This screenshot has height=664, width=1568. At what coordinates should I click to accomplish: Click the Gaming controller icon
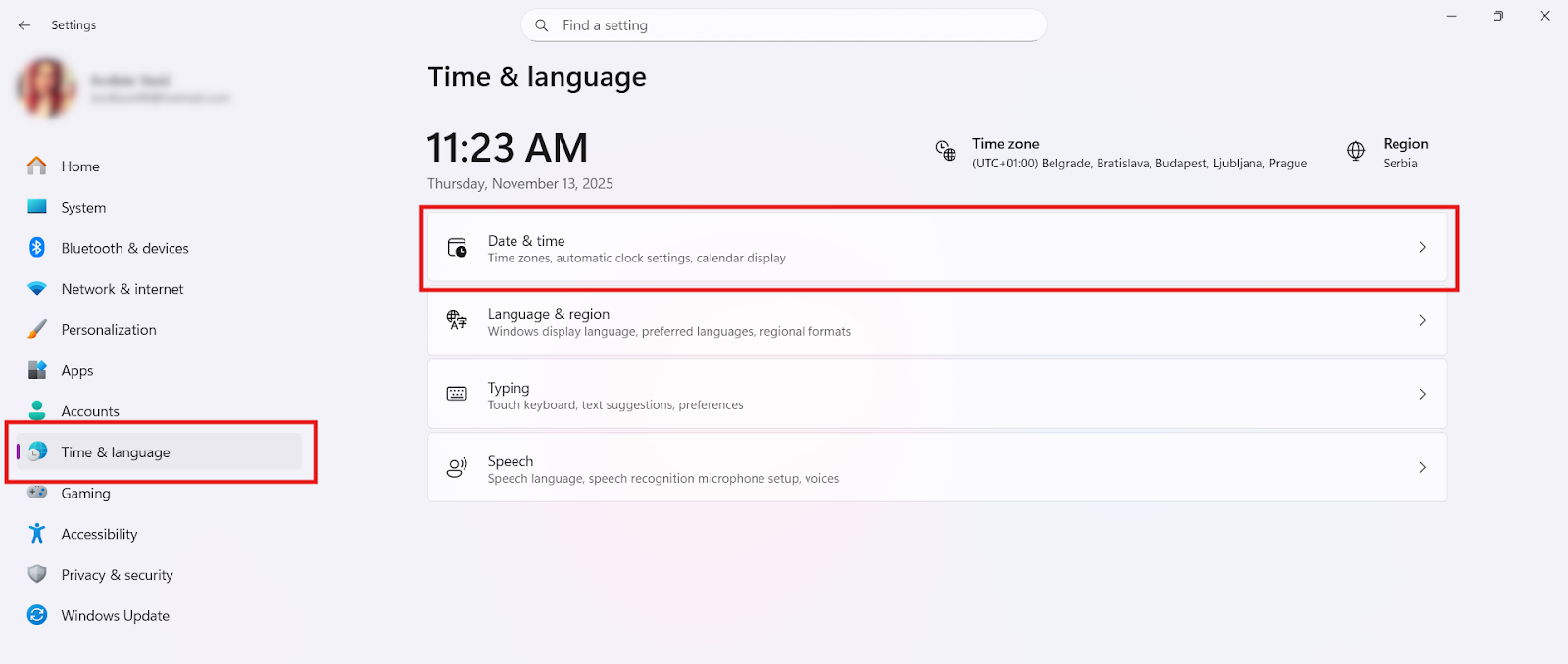click(x=37, y=493)
